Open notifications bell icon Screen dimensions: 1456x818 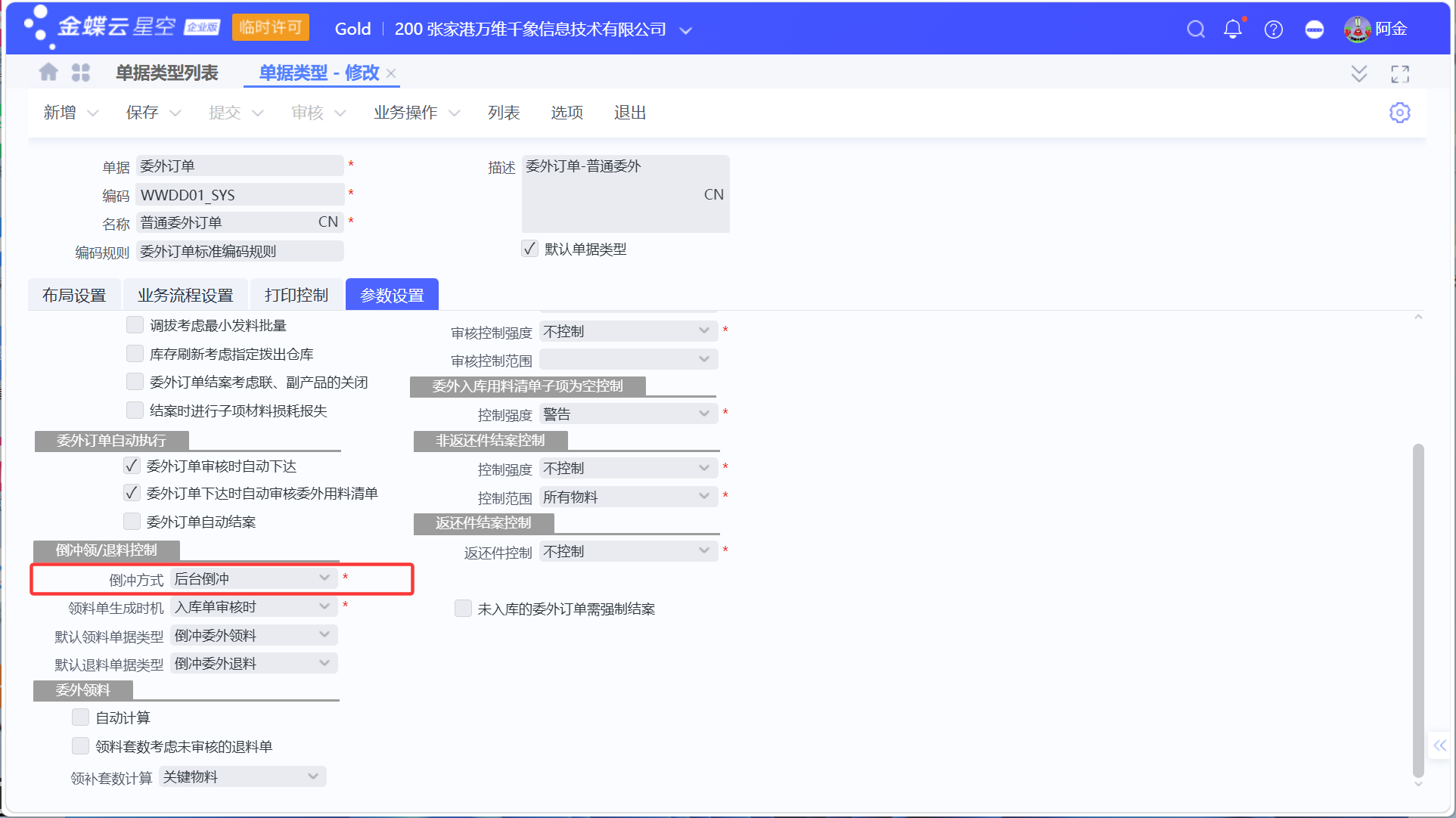(x=1233, y=29)
